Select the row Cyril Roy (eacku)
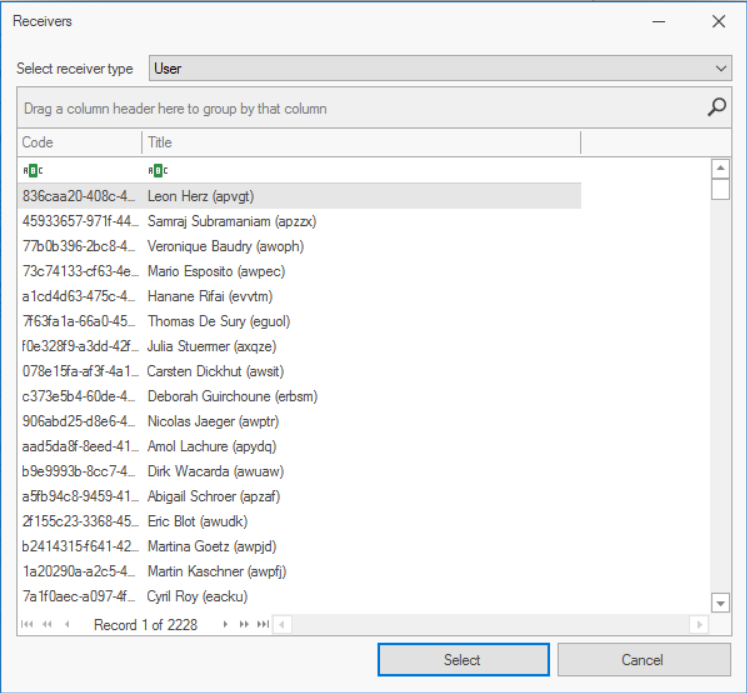747x693 pixels. coord(299,596)
